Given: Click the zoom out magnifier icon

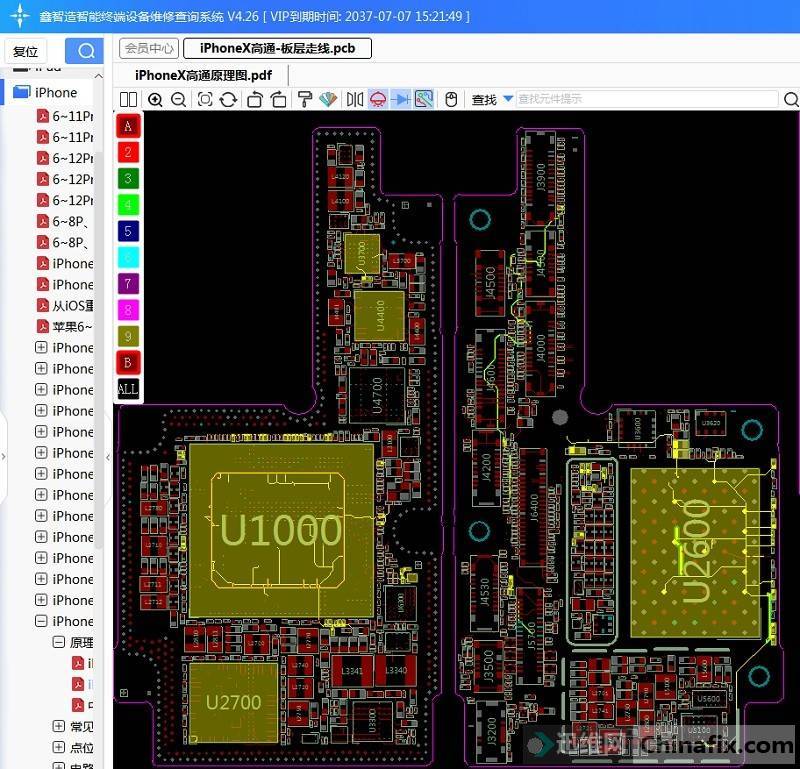Looking at the screenshot, I should pos(178,99).
